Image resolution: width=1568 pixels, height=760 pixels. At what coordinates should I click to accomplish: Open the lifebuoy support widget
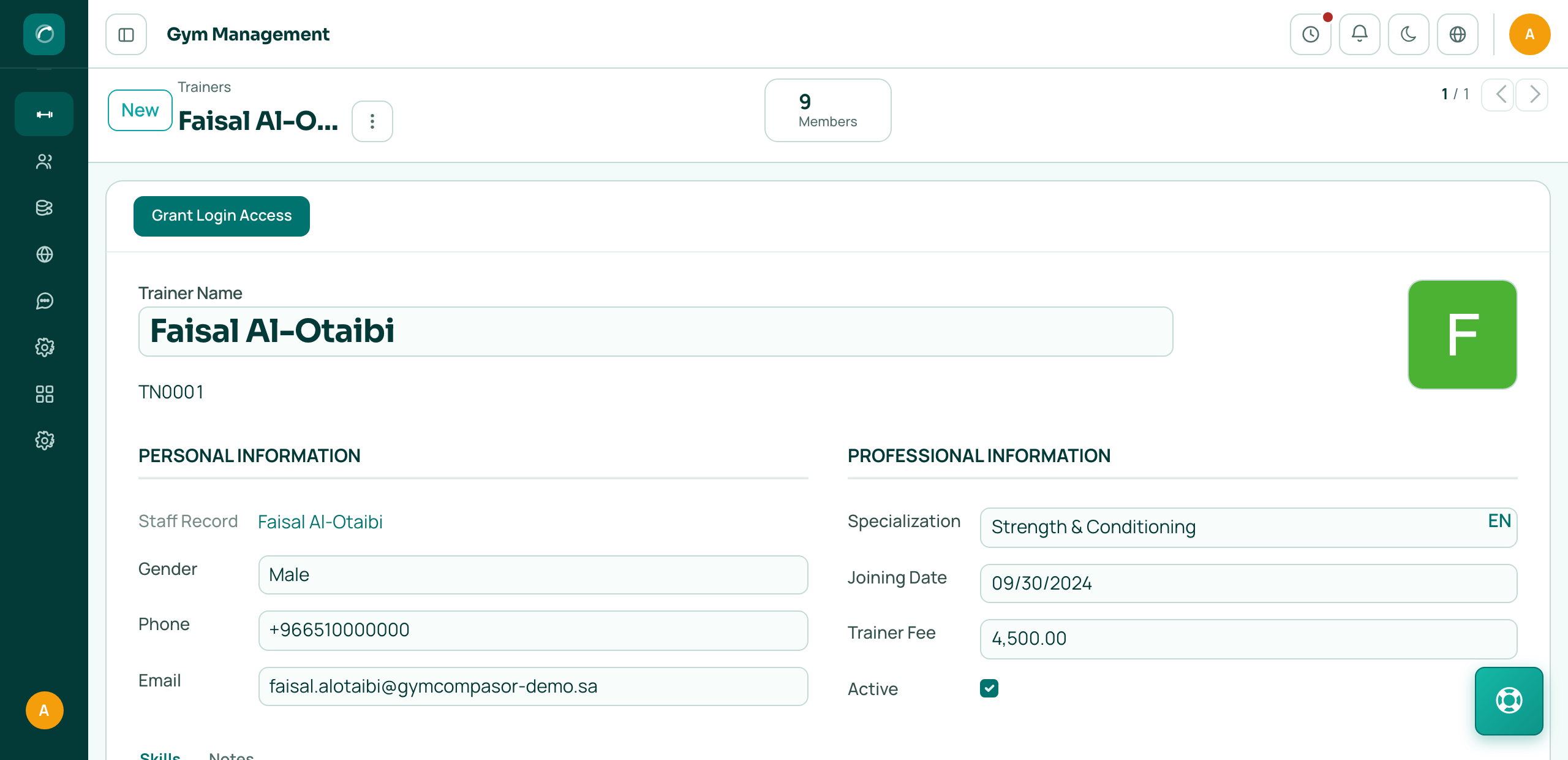[1509, 701]
